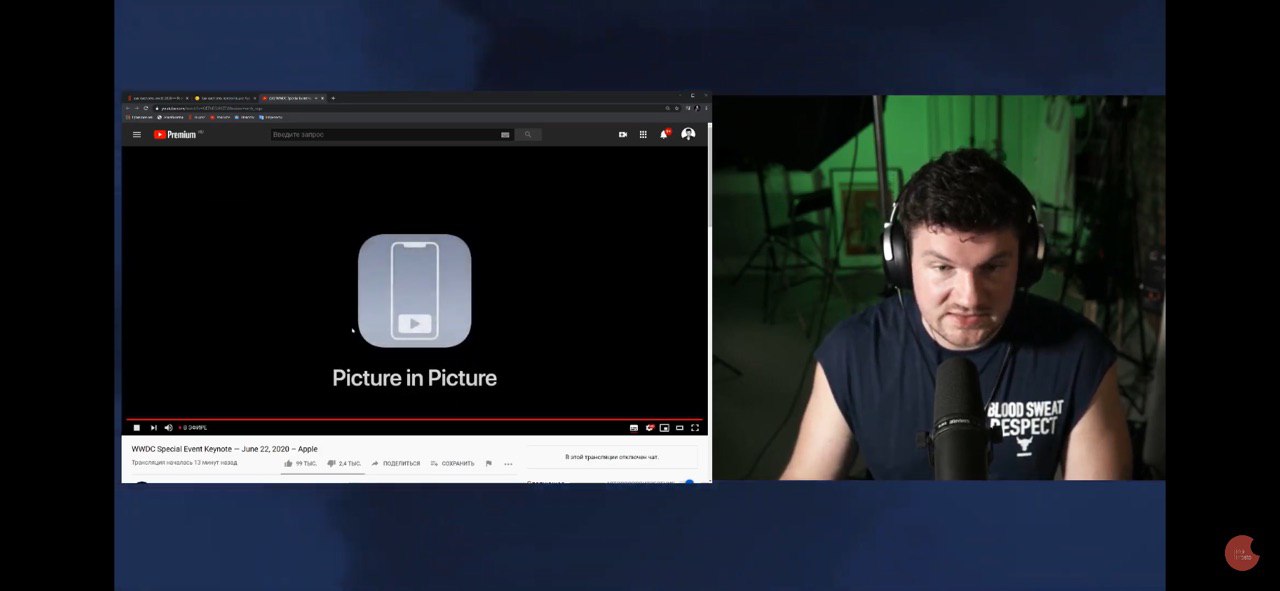Viewport: 1280px width, 591px height.
Task: Seek on the red progress bar
Action: coord(415,419)
